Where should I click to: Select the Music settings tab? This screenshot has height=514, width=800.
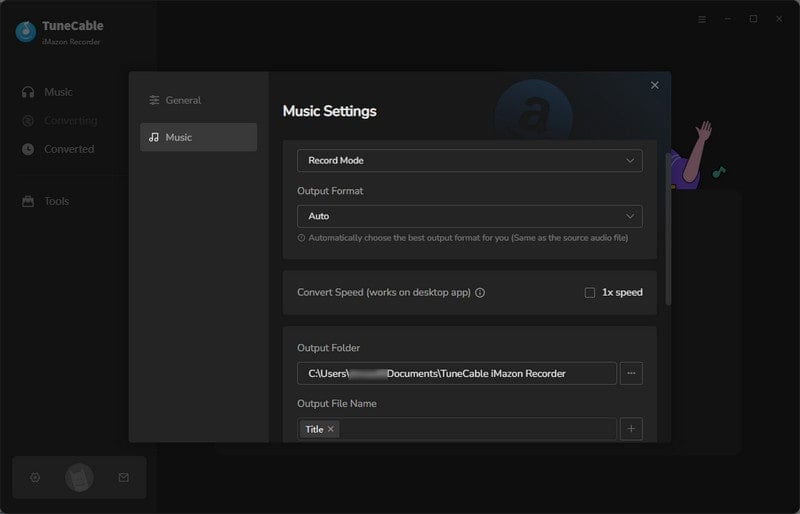tap(198, 137)
